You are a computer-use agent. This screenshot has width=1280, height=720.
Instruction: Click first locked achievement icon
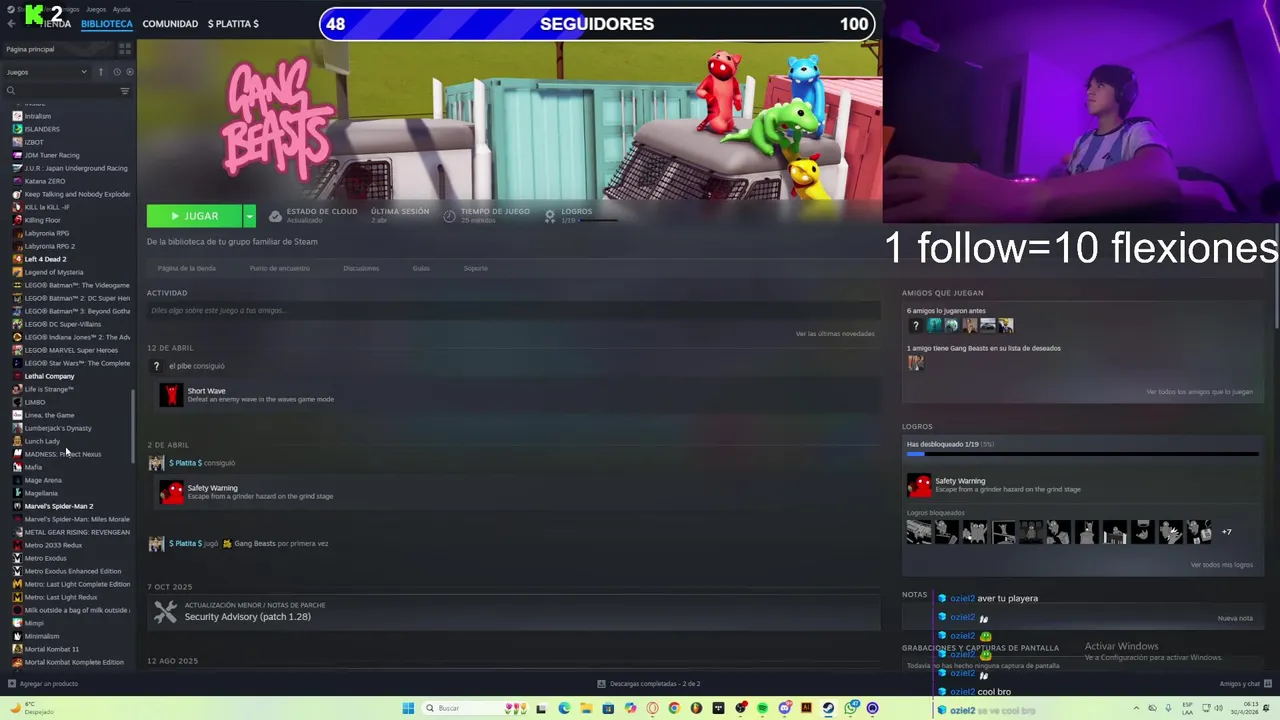(x=919, y=532)
